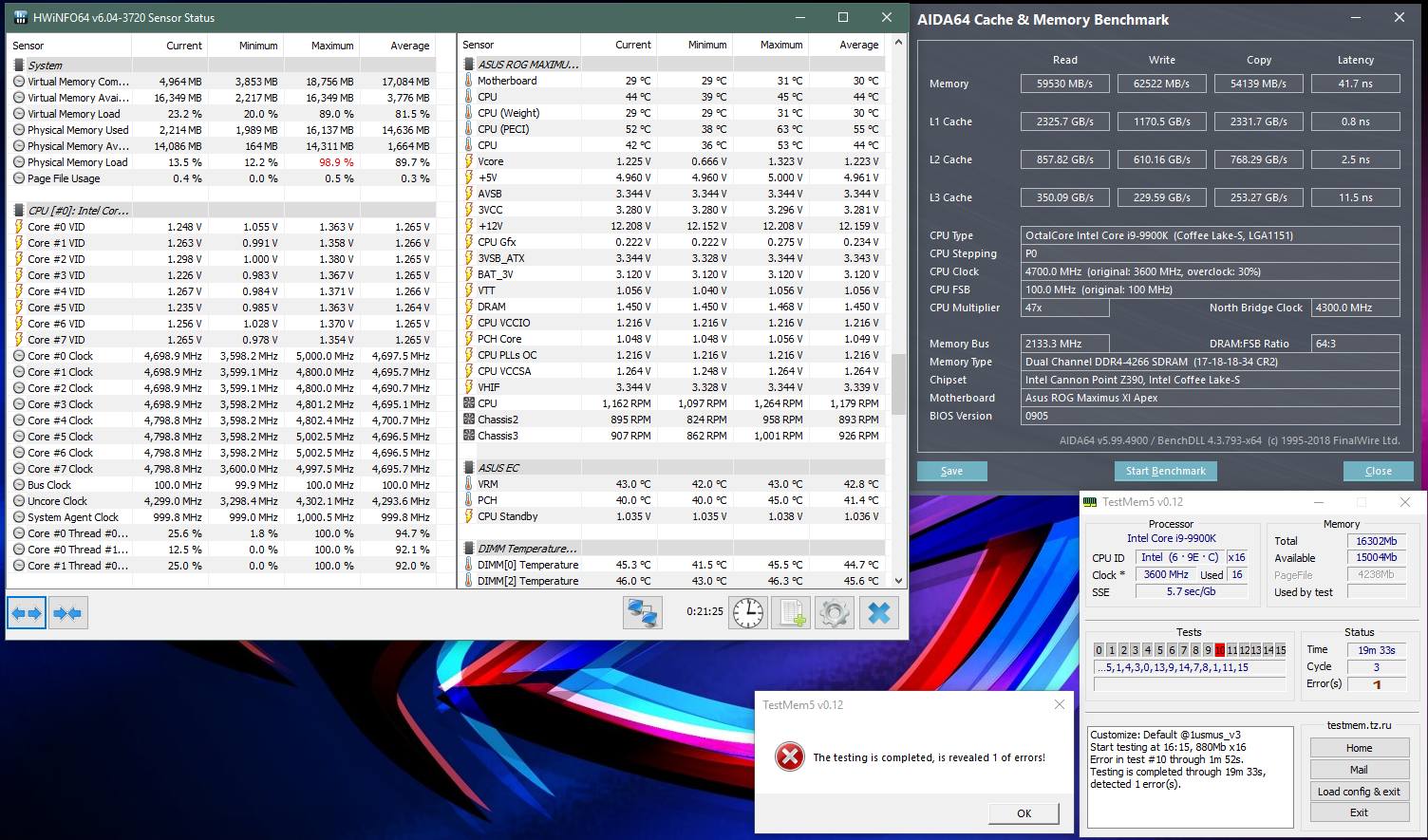Confirm the TestMem5 error dialog with OK

(x=1024, y=813)
